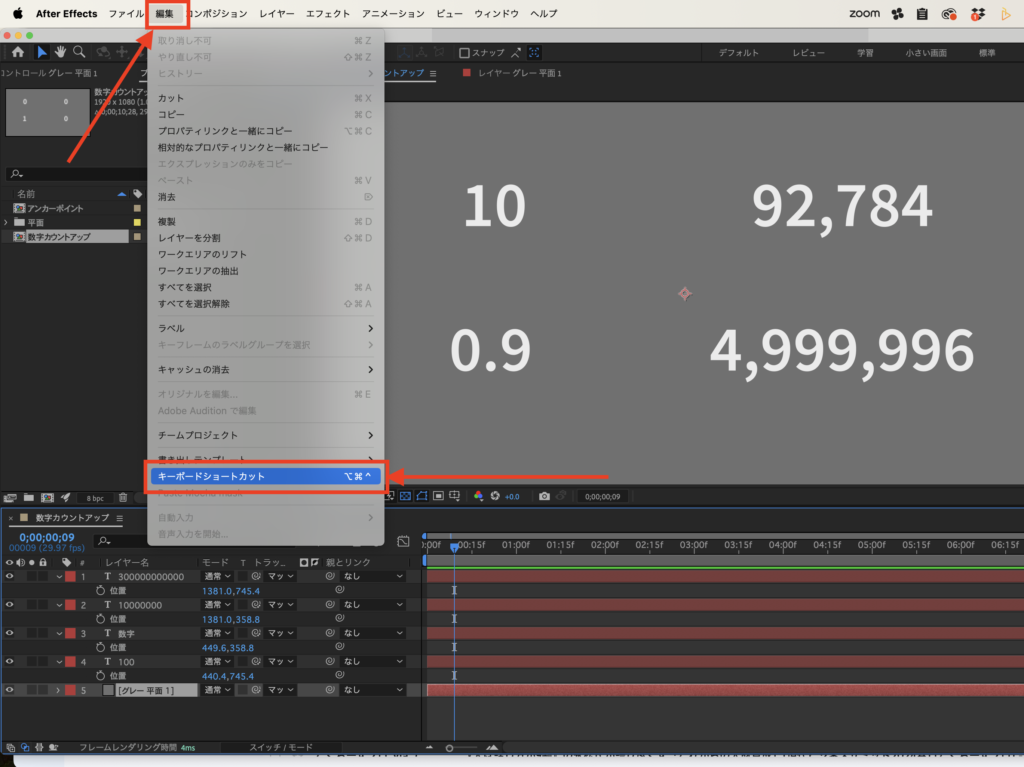Click the timeline zoom slider

coord(450,748)
